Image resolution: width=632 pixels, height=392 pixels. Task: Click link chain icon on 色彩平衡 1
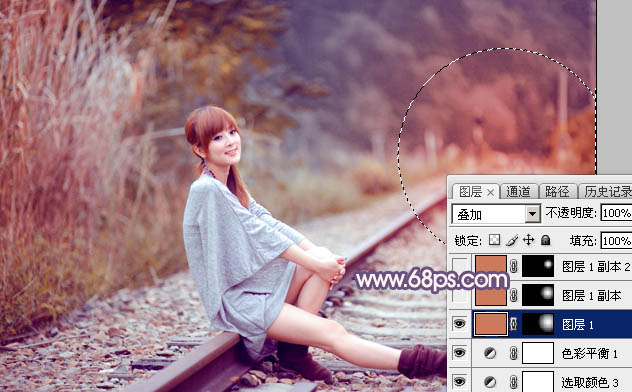(513, 353)
